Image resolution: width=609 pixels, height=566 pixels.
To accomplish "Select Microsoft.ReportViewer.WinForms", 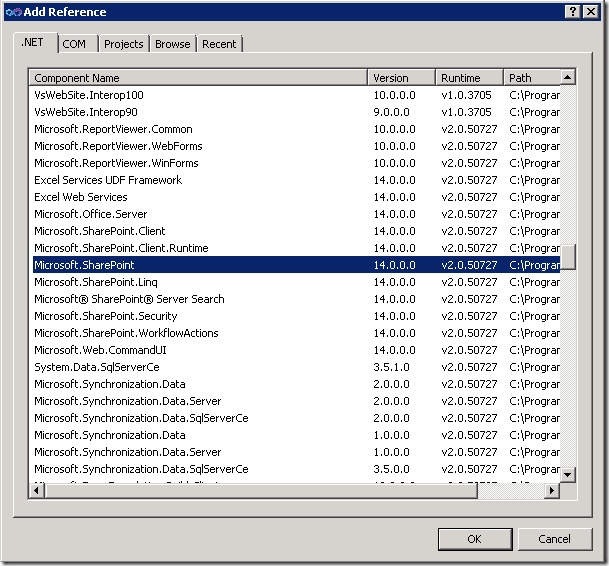I will coord(296,163).
